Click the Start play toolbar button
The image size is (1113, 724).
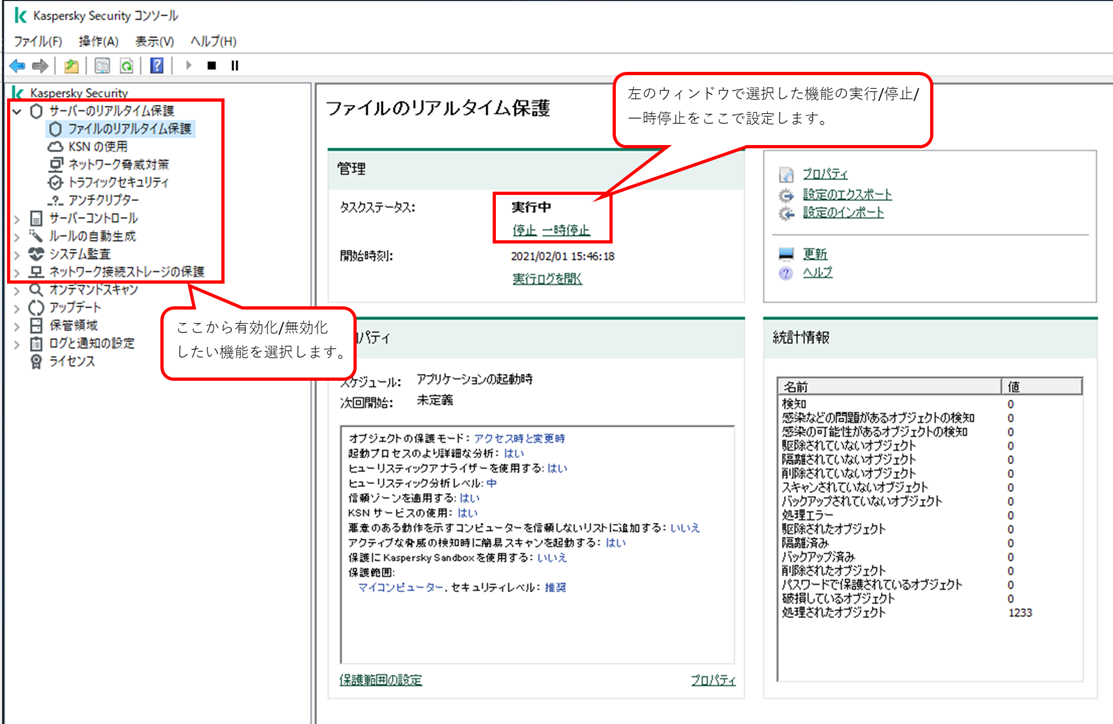pyautogui.click(x=189, y=65)
